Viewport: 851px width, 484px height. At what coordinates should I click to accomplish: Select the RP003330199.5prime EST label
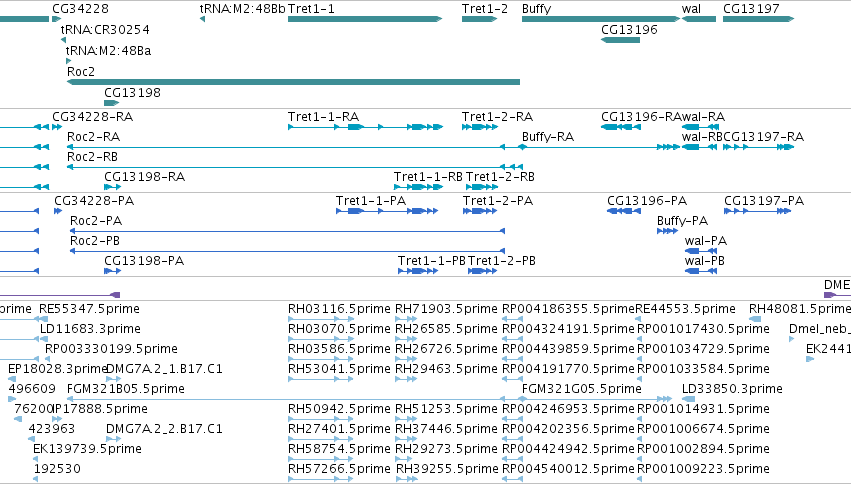[x=111, y=349]
